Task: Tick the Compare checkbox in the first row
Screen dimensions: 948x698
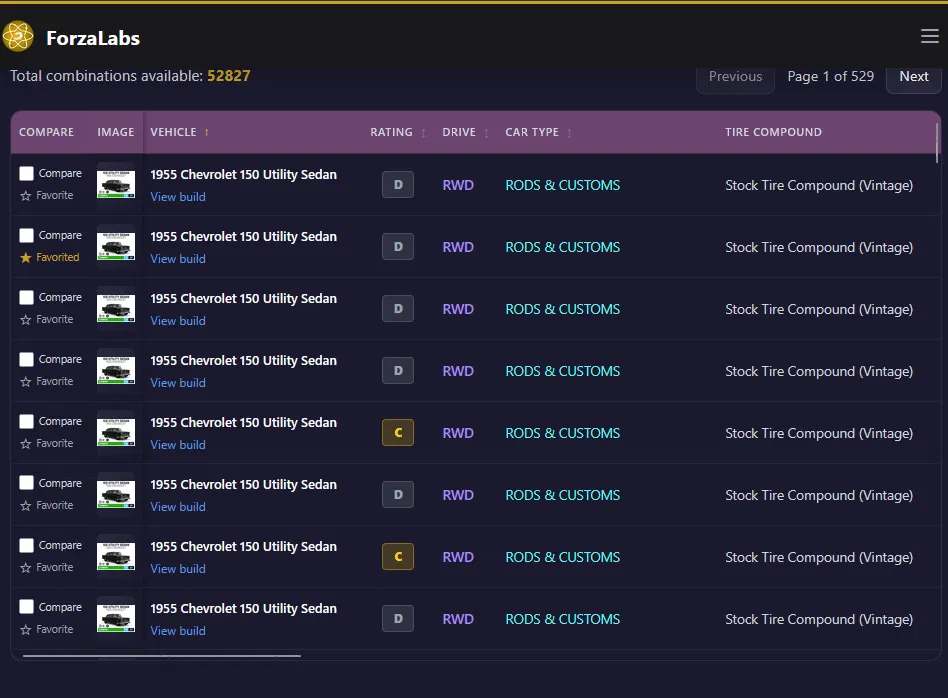Action: 27,174
